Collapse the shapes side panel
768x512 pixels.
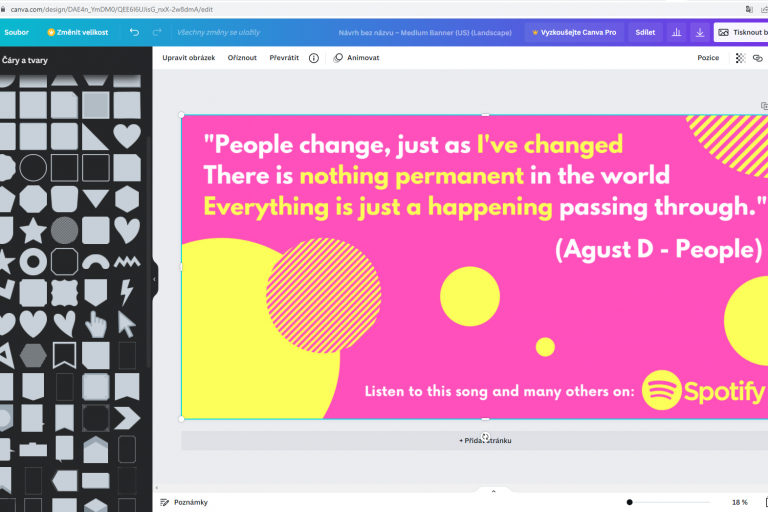[155, 280]
